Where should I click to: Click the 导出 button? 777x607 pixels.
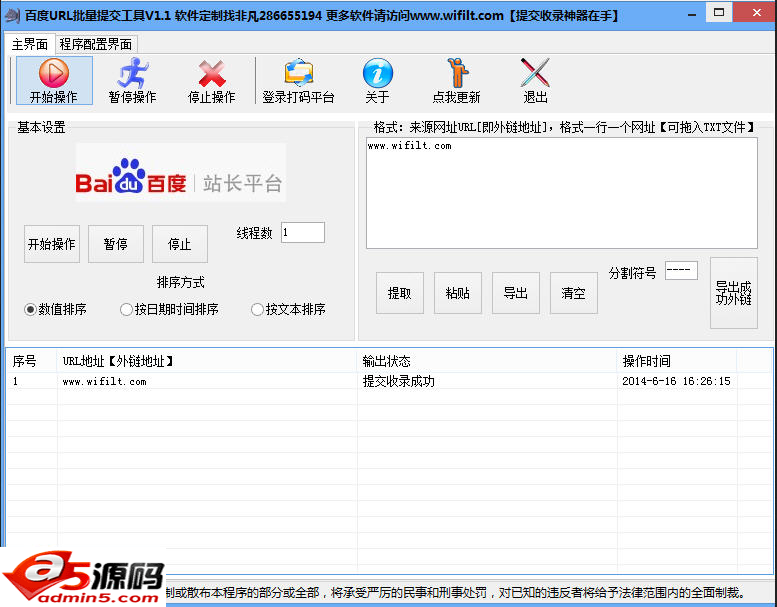tap(515, 293)
